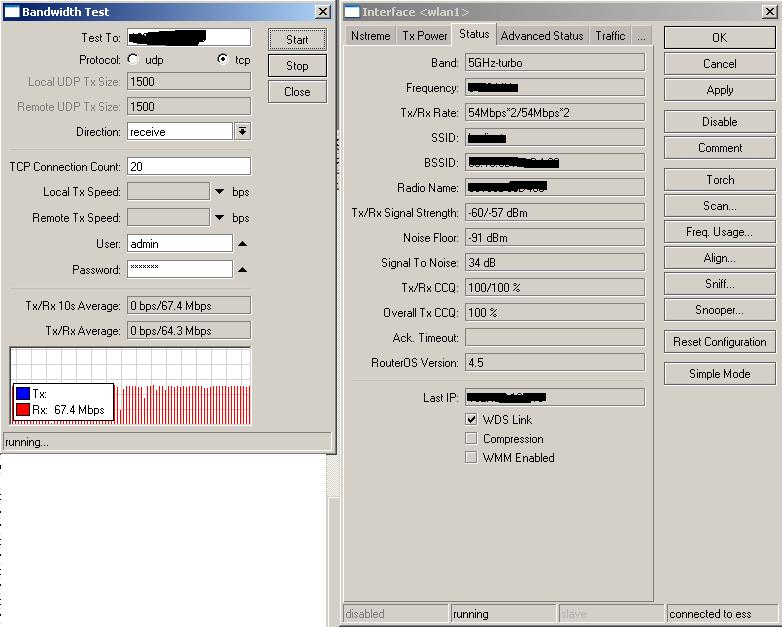Viewport: 782px width, 627px height.
Task: Collapse the User field arrow
Action: (242, 244)
